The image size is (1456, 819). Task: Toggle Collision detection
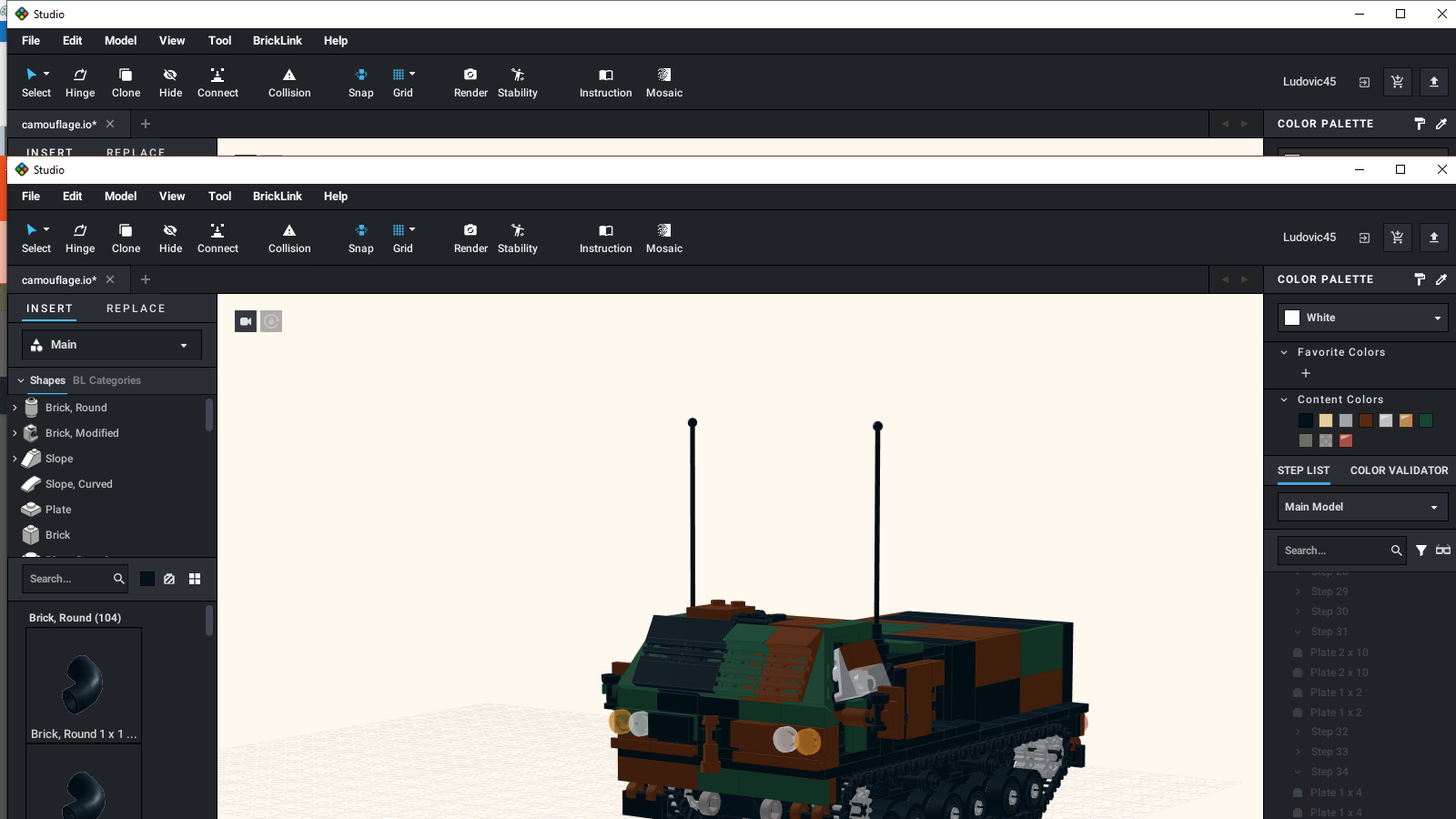coord(288,238)
